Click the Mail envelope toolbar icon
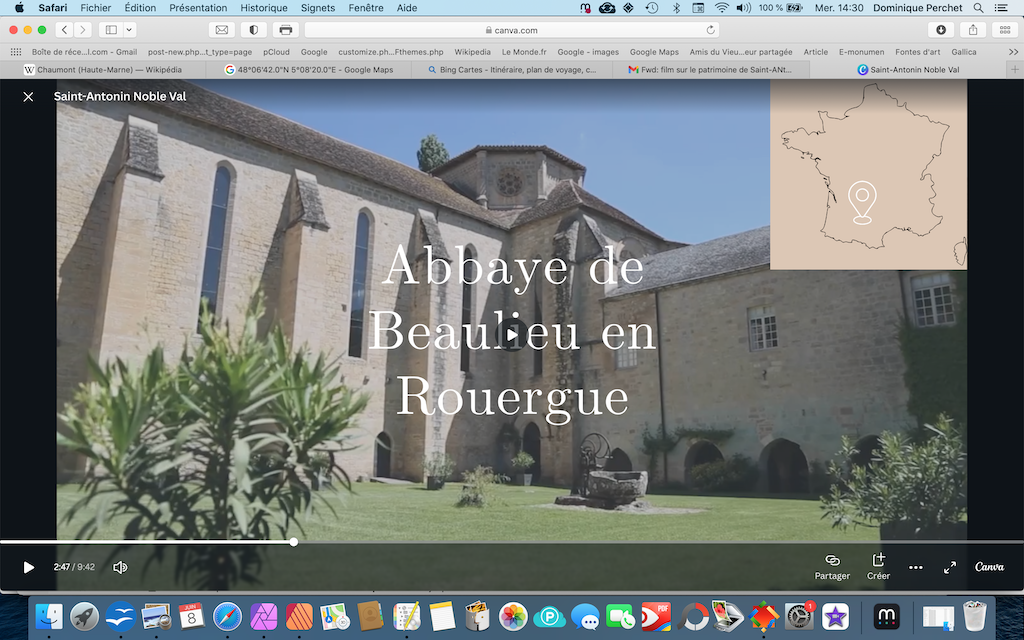 [x=222, y=29]
